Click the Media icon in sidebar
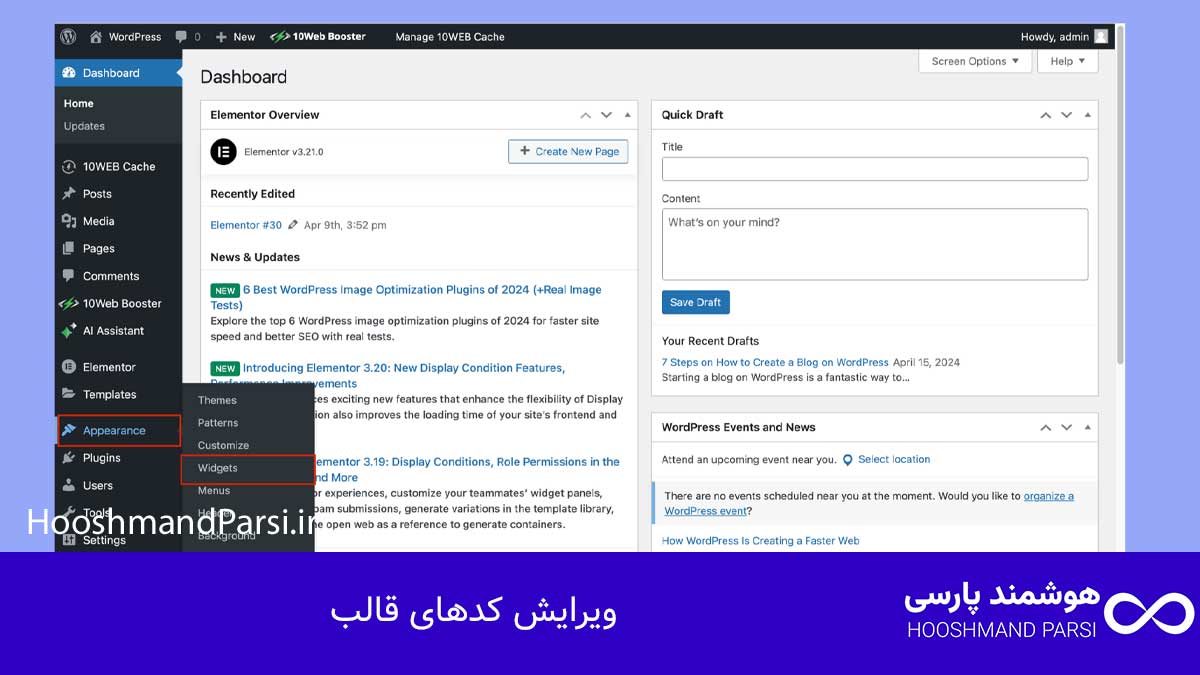1200x675 pixels. point(68,221)
